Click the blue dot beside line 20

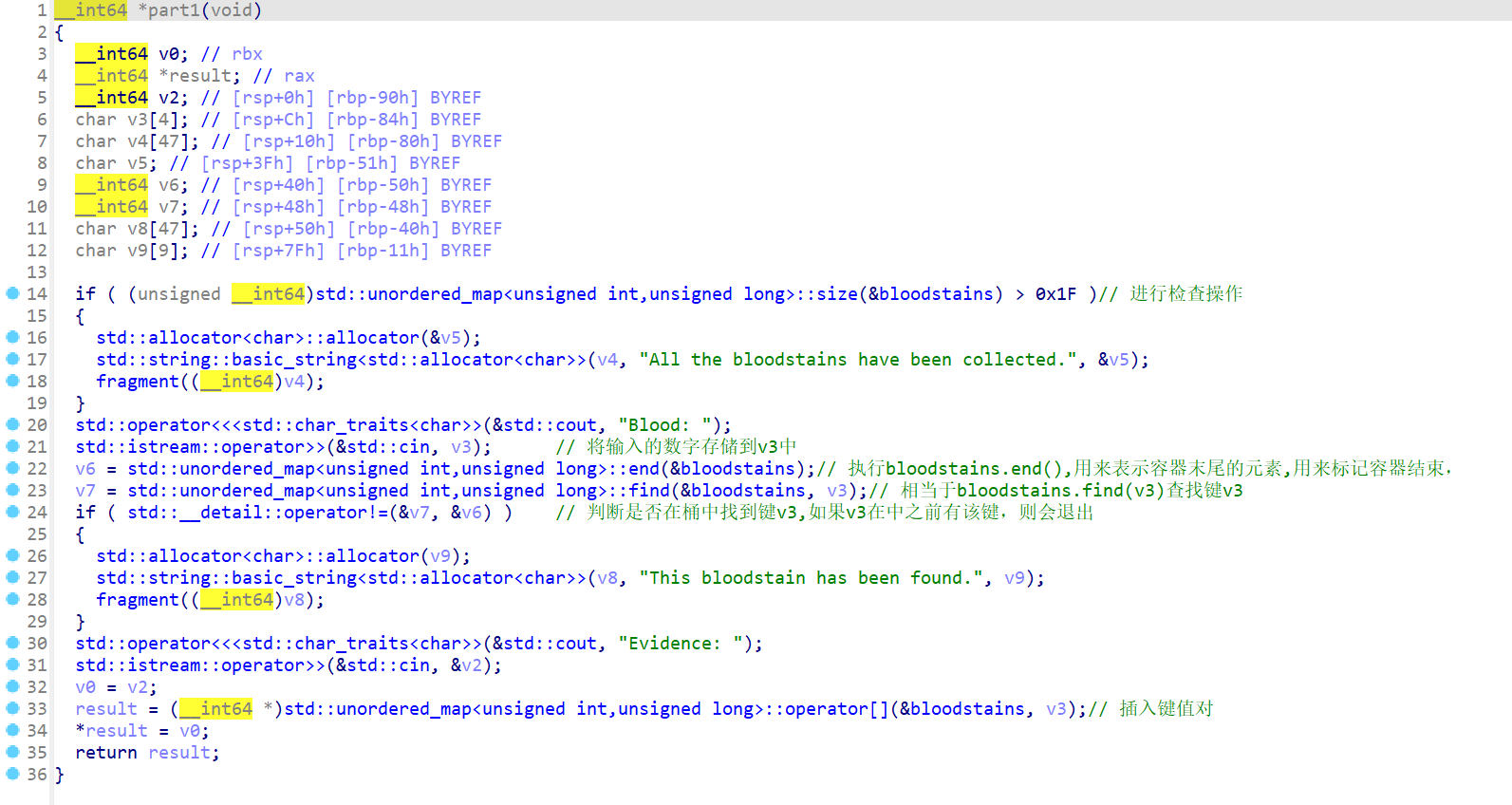tap(12, 424)
